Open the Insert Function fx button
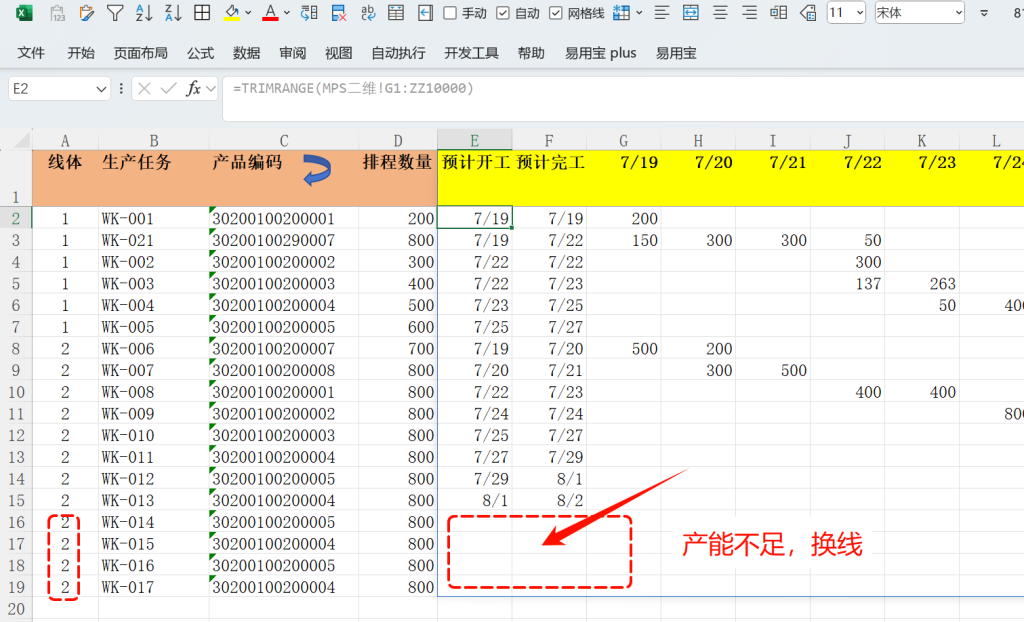This screenshot has height=622, width=1024. tap(193, 88)
